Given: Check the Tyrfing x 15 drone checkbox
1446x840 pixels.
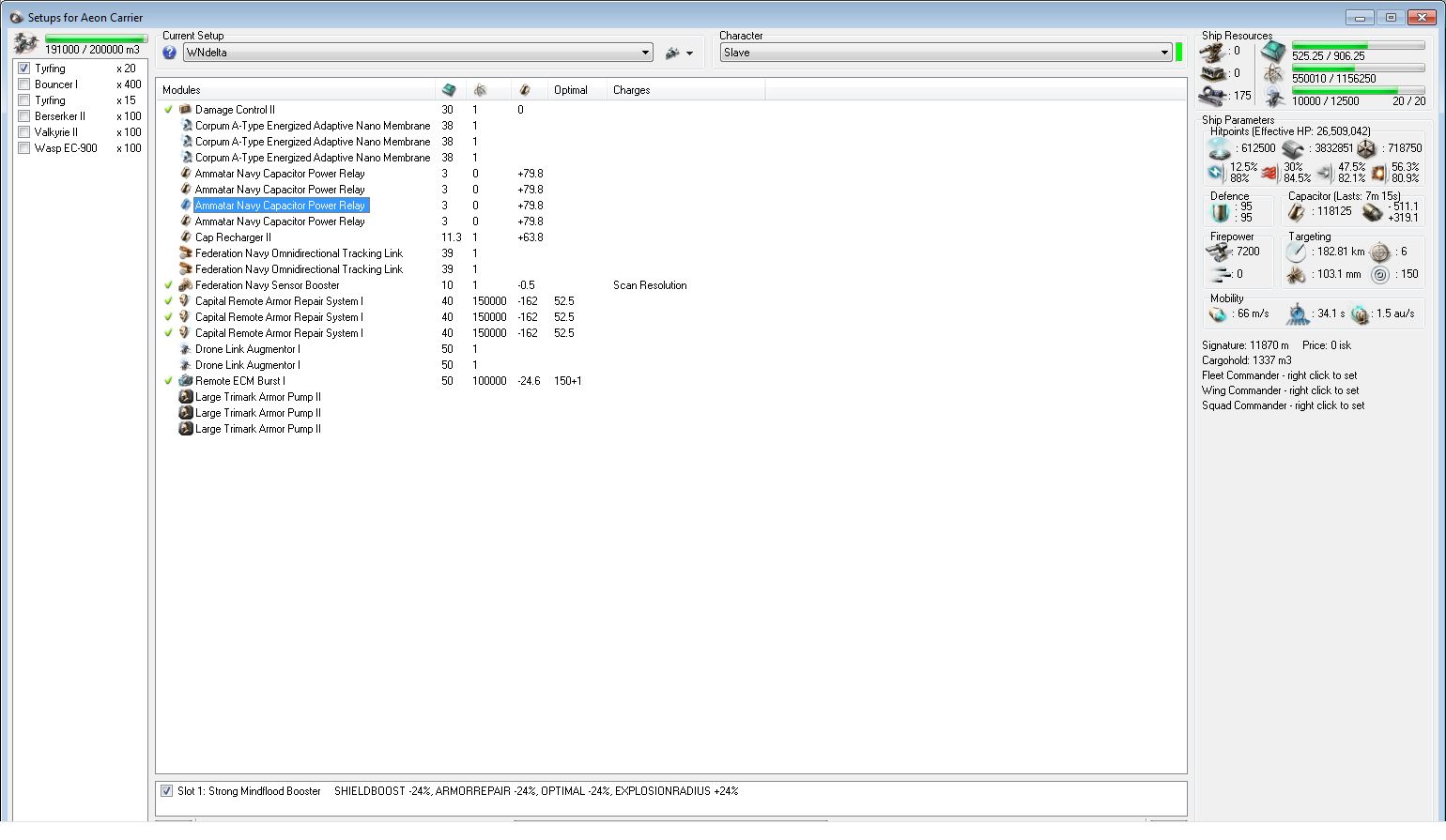Looking at the screenshot, I should (x=24, y=100).
